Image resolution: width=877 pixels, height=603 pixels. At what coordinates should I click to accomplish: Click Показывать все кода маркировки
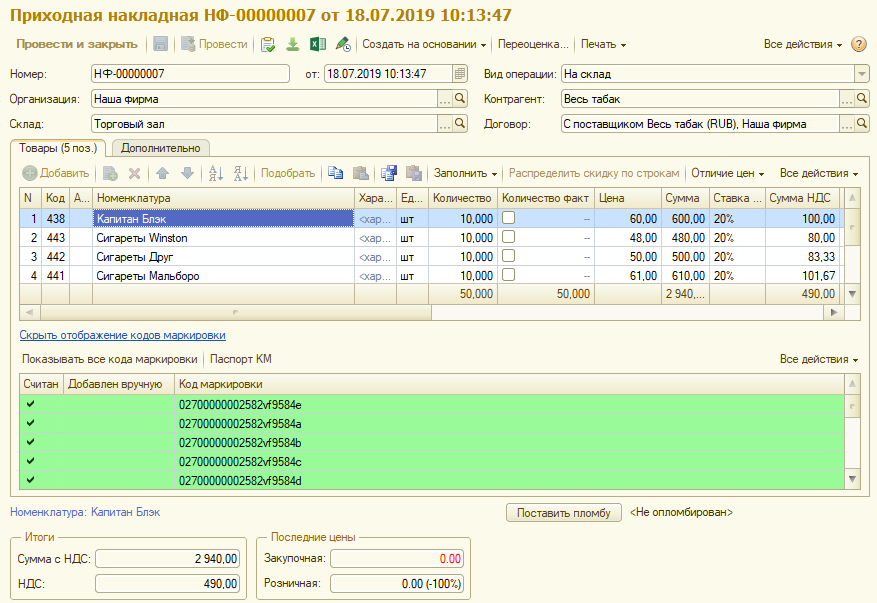coord(110,359)
